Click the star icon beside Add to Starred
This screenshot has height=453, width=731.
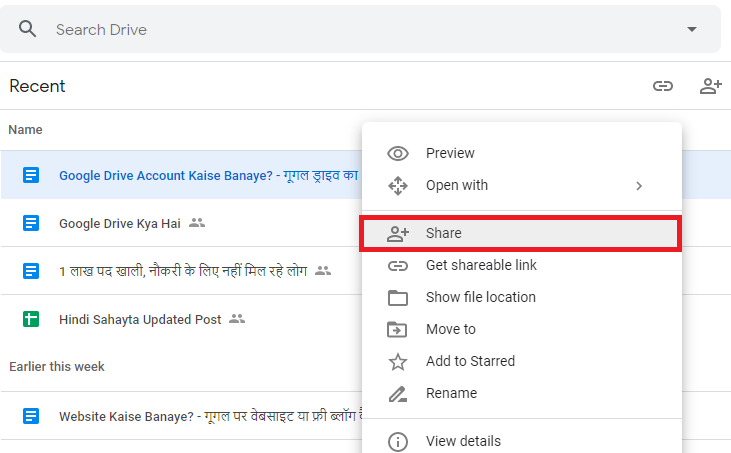click(x=398, y=362)
